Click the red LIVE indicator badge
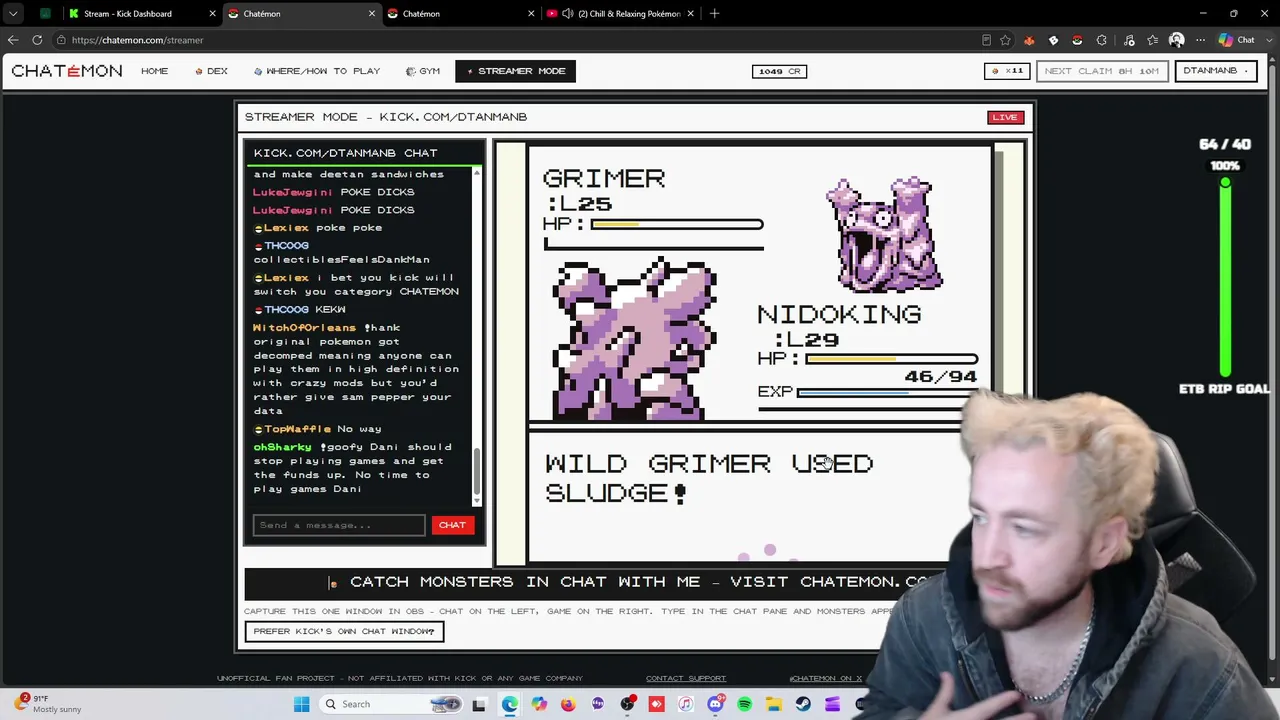The height and width of the screenshot is (720, 1280). (x=1005, y=117)
